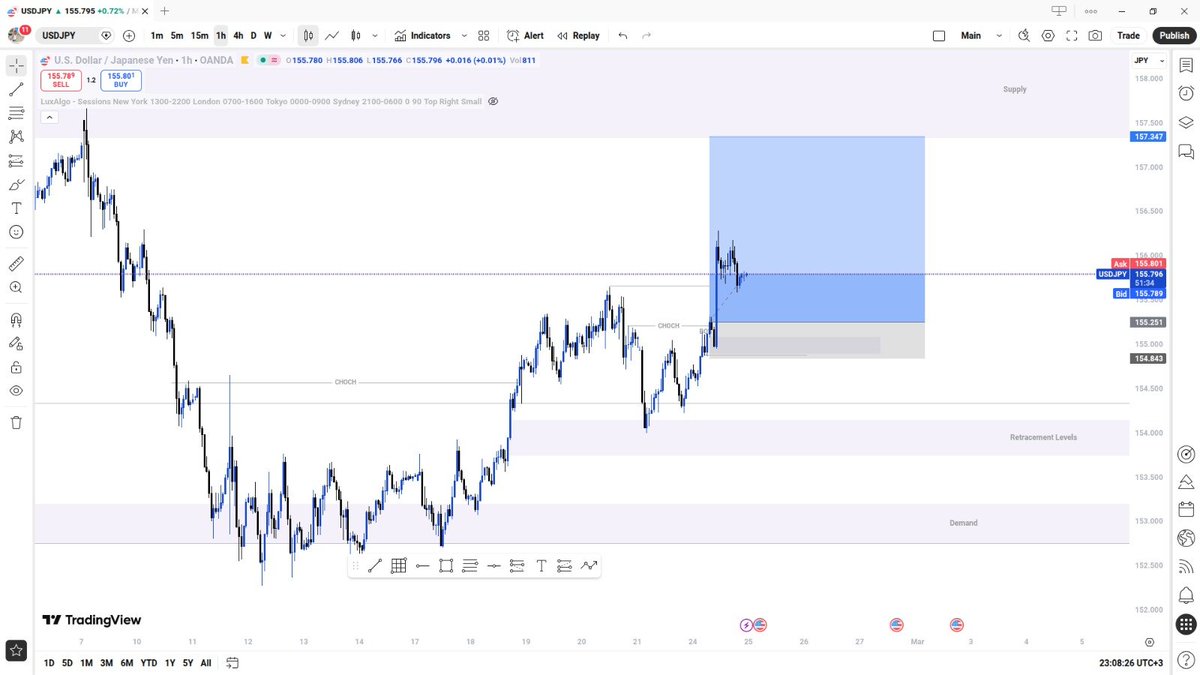The image size is (1200, 675).
Task: Switch to the 5m timeframe
Action: [x=177, y=35]
